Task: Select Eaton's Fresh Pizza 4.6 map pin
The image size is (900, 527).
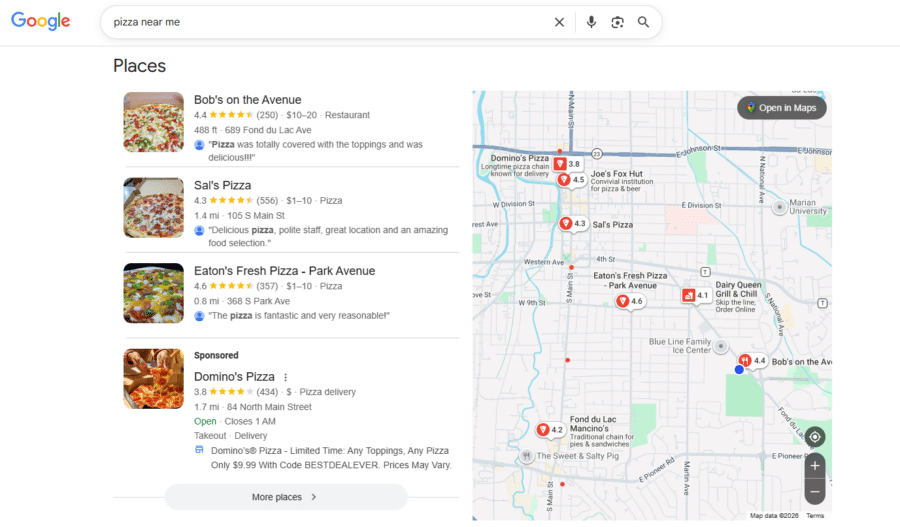Action: pyautogui.click(x=630, y=301)
